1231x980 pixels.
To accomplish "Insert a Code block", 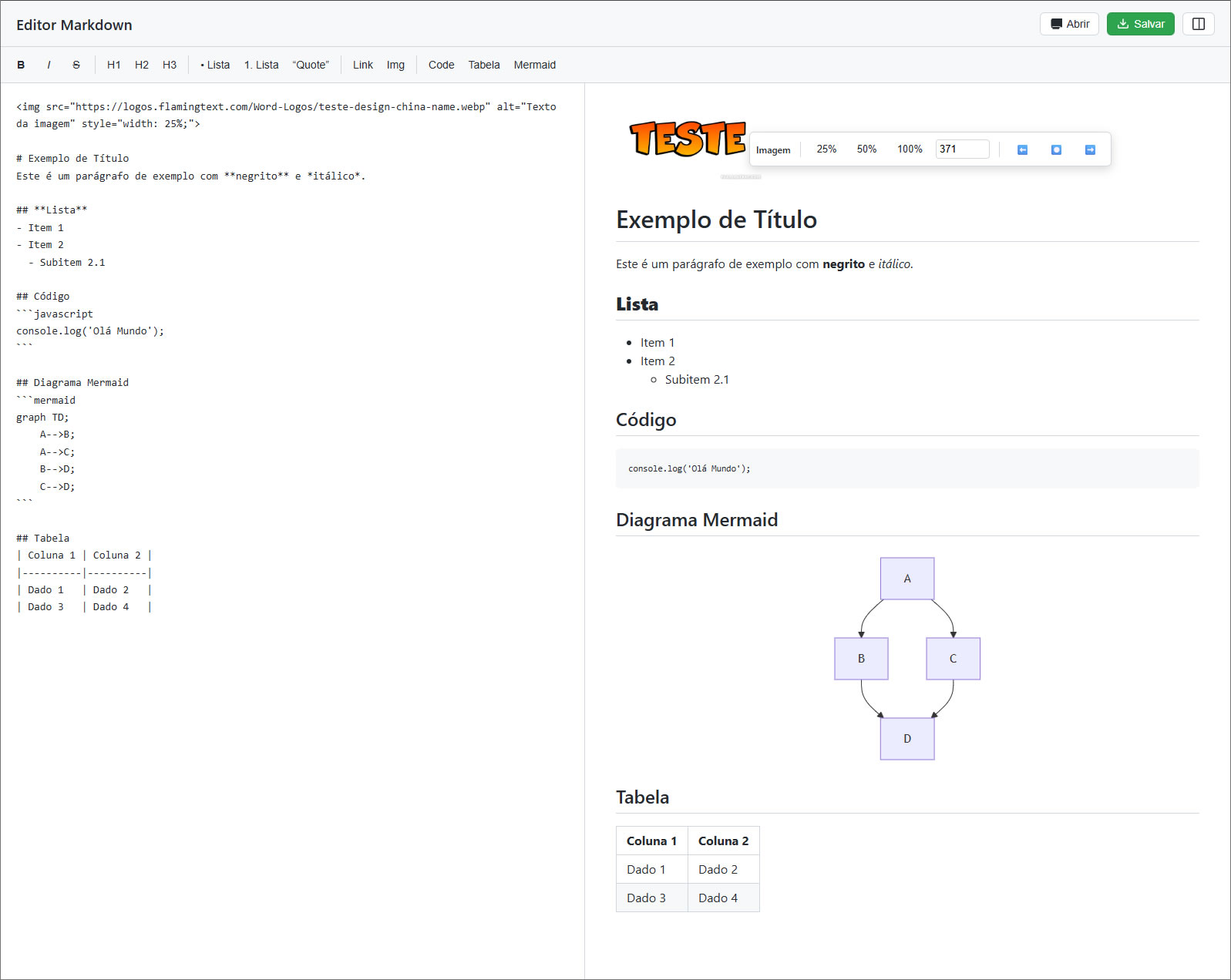I will click(441, 65).
